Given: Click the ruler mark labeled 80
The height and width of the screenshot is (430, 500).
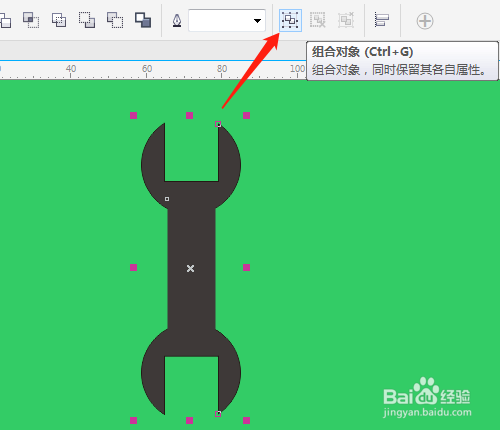Looking at the screenshot, I should click(x=222, y=69).
